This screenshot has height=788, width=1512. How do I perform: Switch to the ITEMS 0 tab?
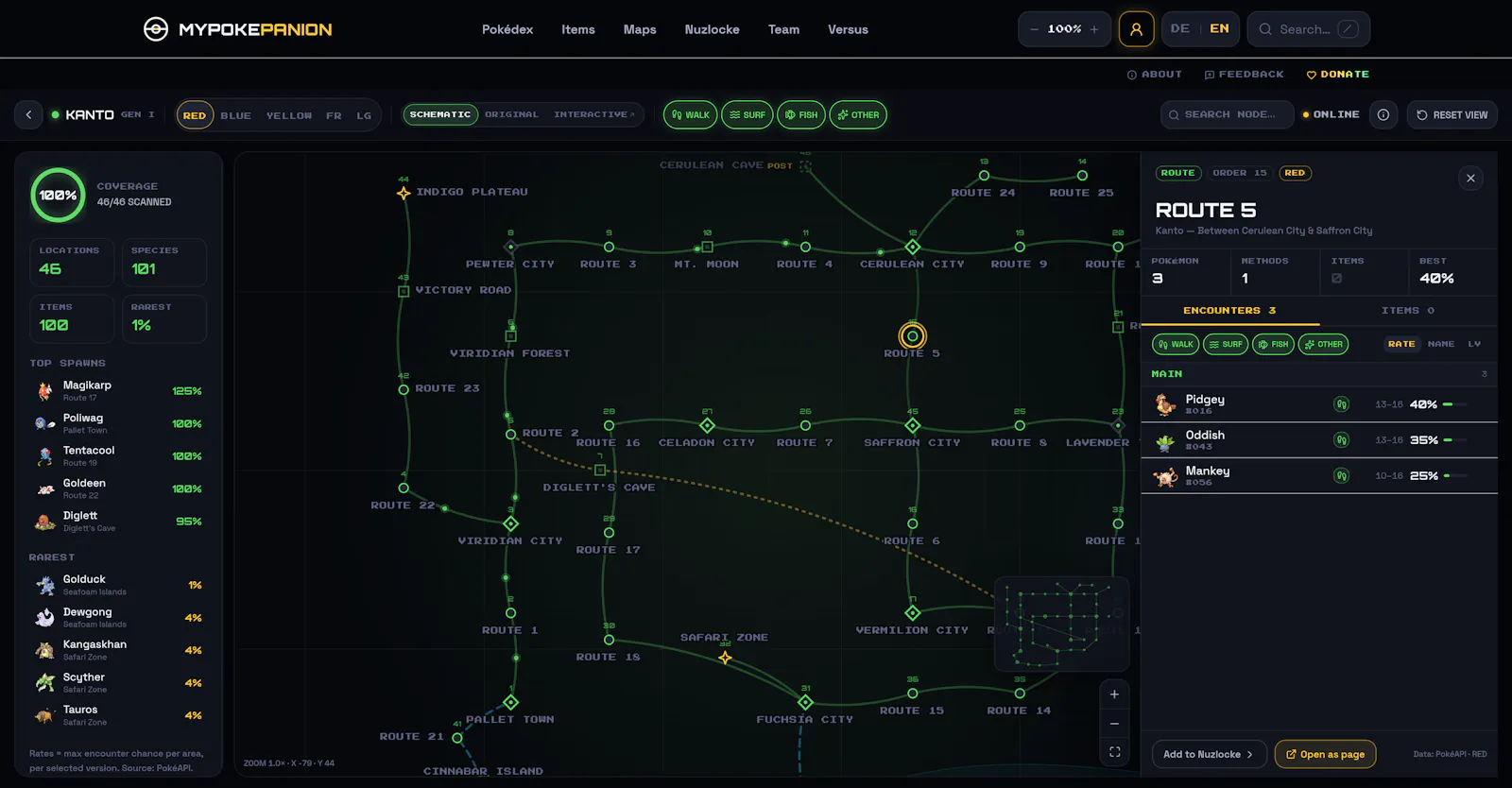(1408, 310)
